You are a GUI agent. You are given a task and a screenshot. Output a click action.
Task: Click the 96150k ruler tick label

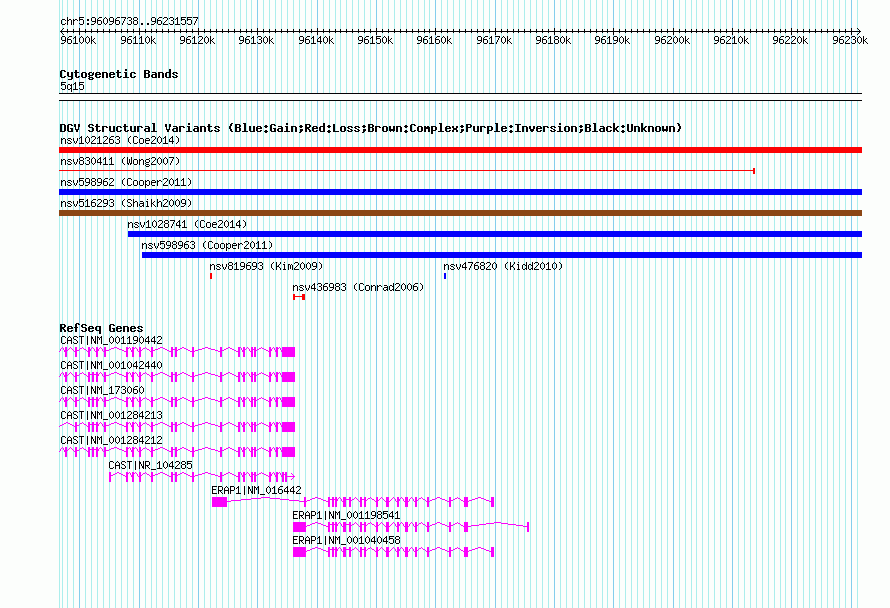[375, 40]
